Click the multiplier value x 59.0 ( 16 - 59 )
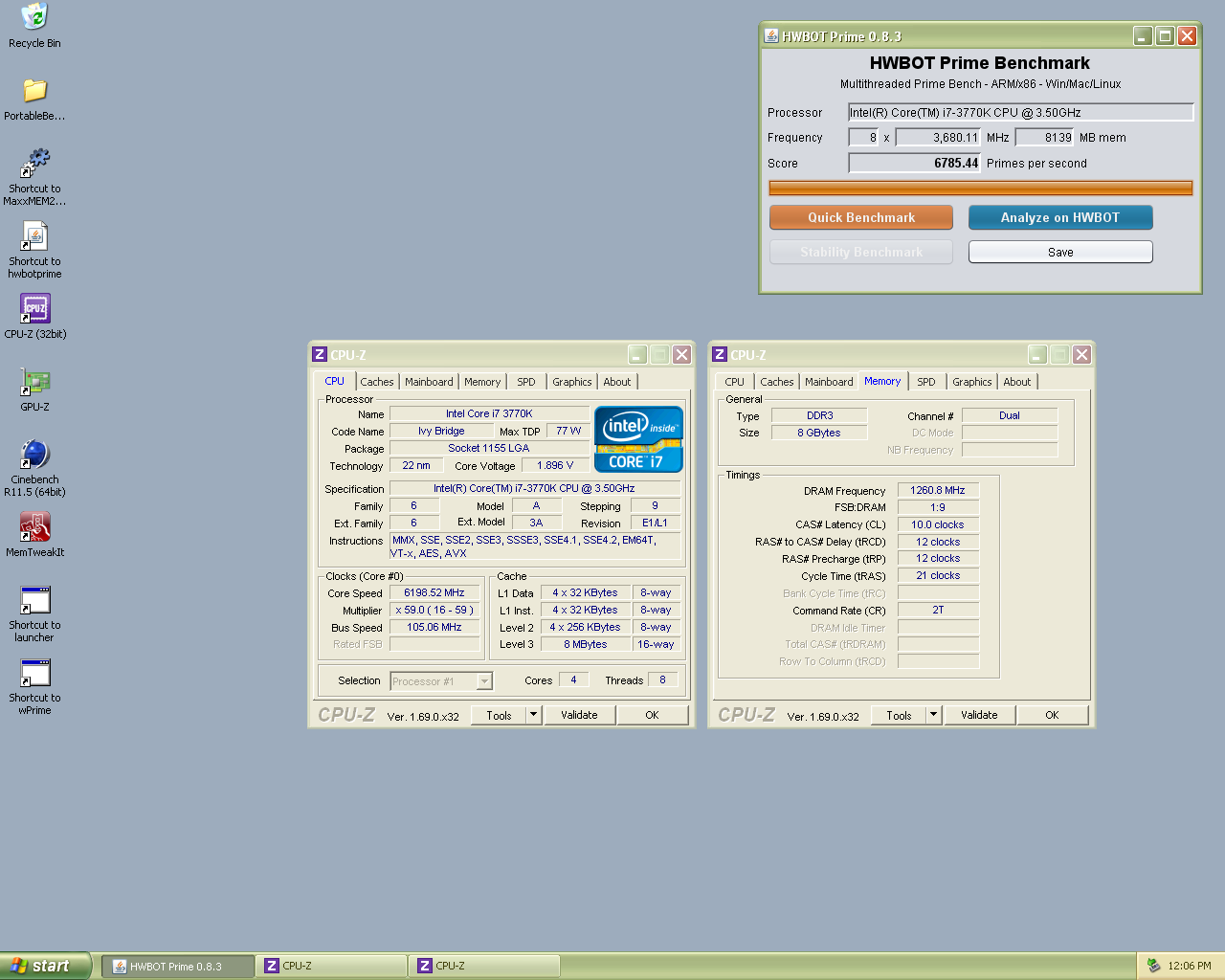1225x980 pixels. tap(434, 611)
